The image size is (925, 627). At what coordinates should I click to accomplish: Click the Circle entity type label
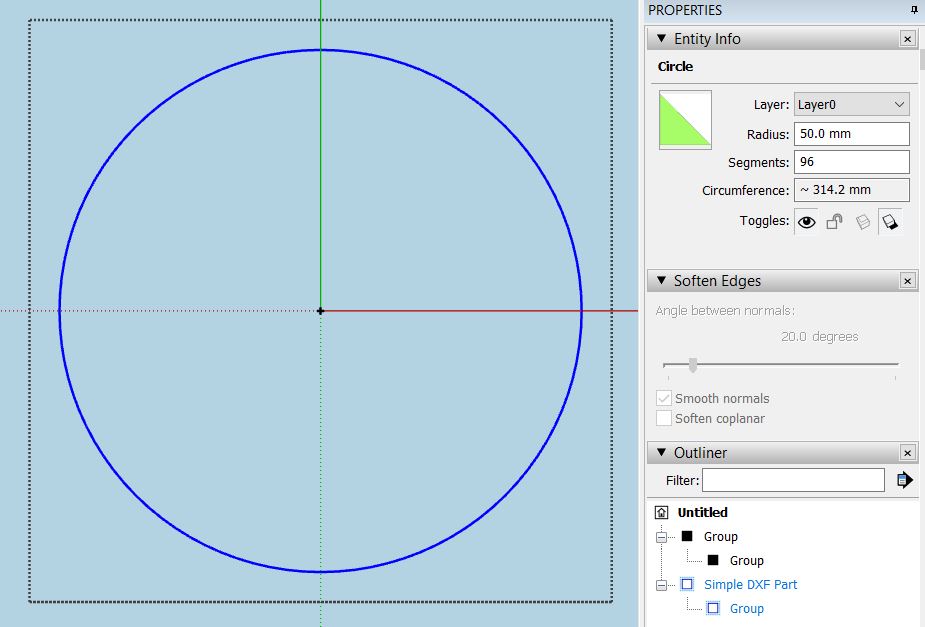click(x=675, y=67)
